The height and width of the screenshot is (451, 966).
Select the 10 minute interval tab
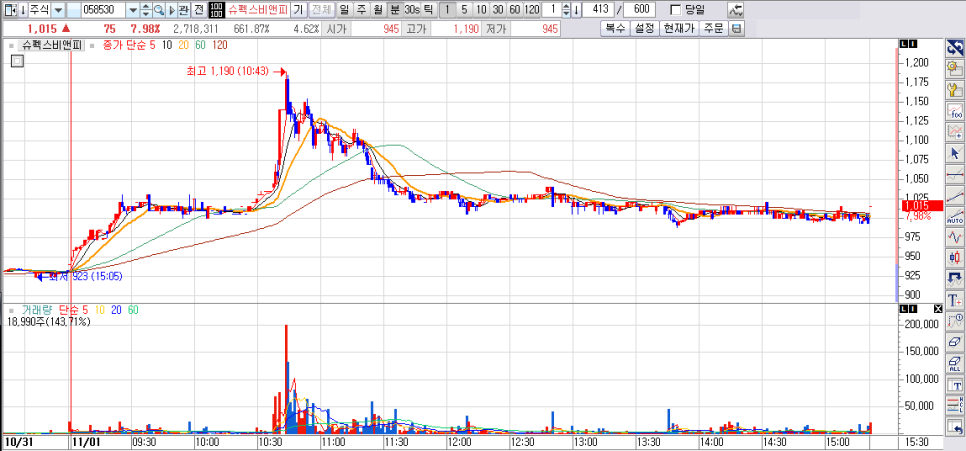pyautogui.click(x=481, y=10)
